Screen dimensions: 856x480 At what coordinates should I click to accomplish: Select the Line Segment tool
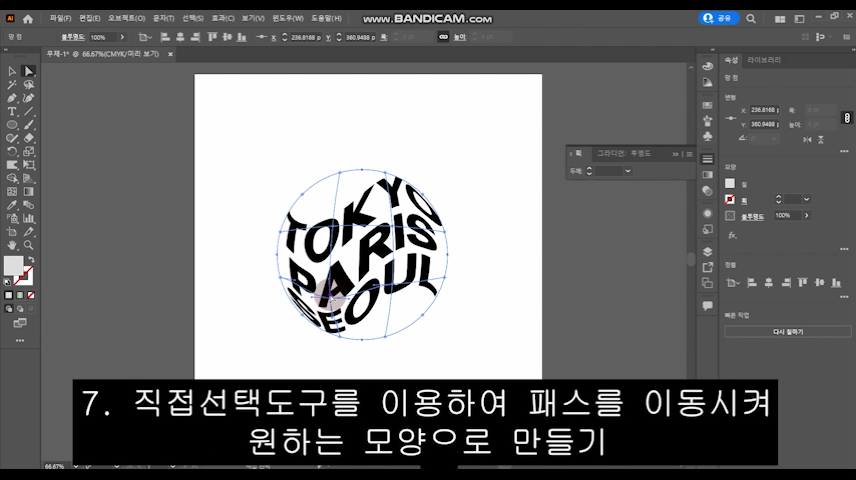point(28,111)
